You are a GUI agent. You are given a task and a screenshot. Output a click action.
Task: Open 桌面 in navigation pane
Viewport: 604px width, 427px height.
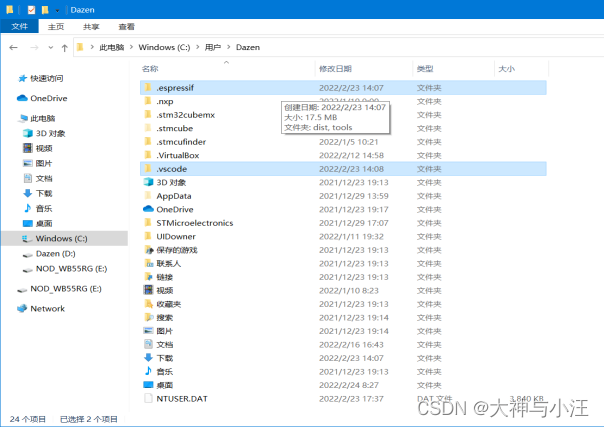pos(38,223)
